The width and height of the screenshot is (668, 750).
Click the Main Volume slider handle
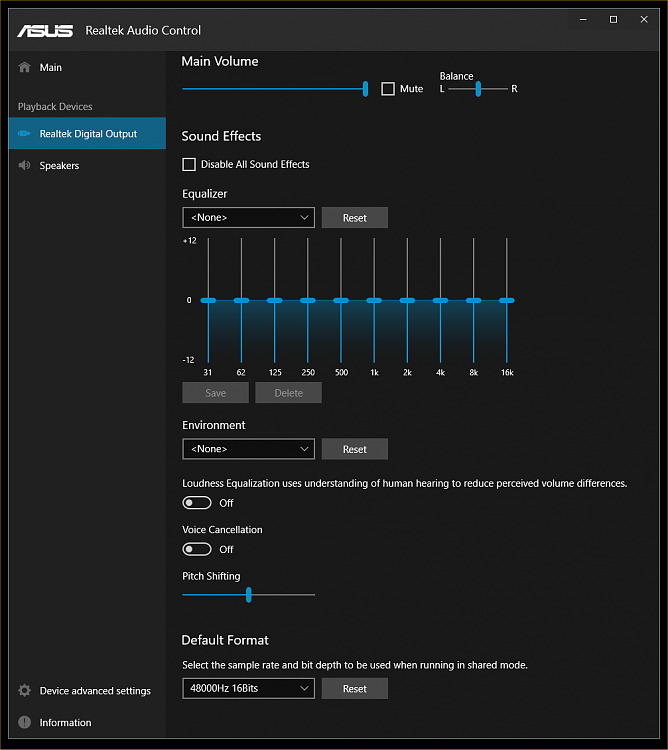pos(365,88)
